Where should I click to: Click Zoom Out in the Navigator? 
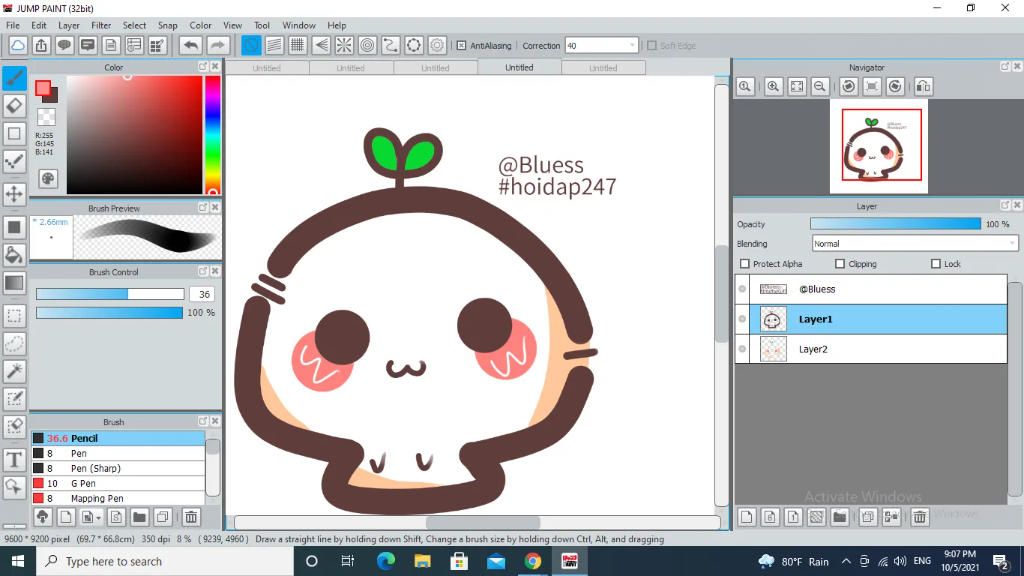820,86
